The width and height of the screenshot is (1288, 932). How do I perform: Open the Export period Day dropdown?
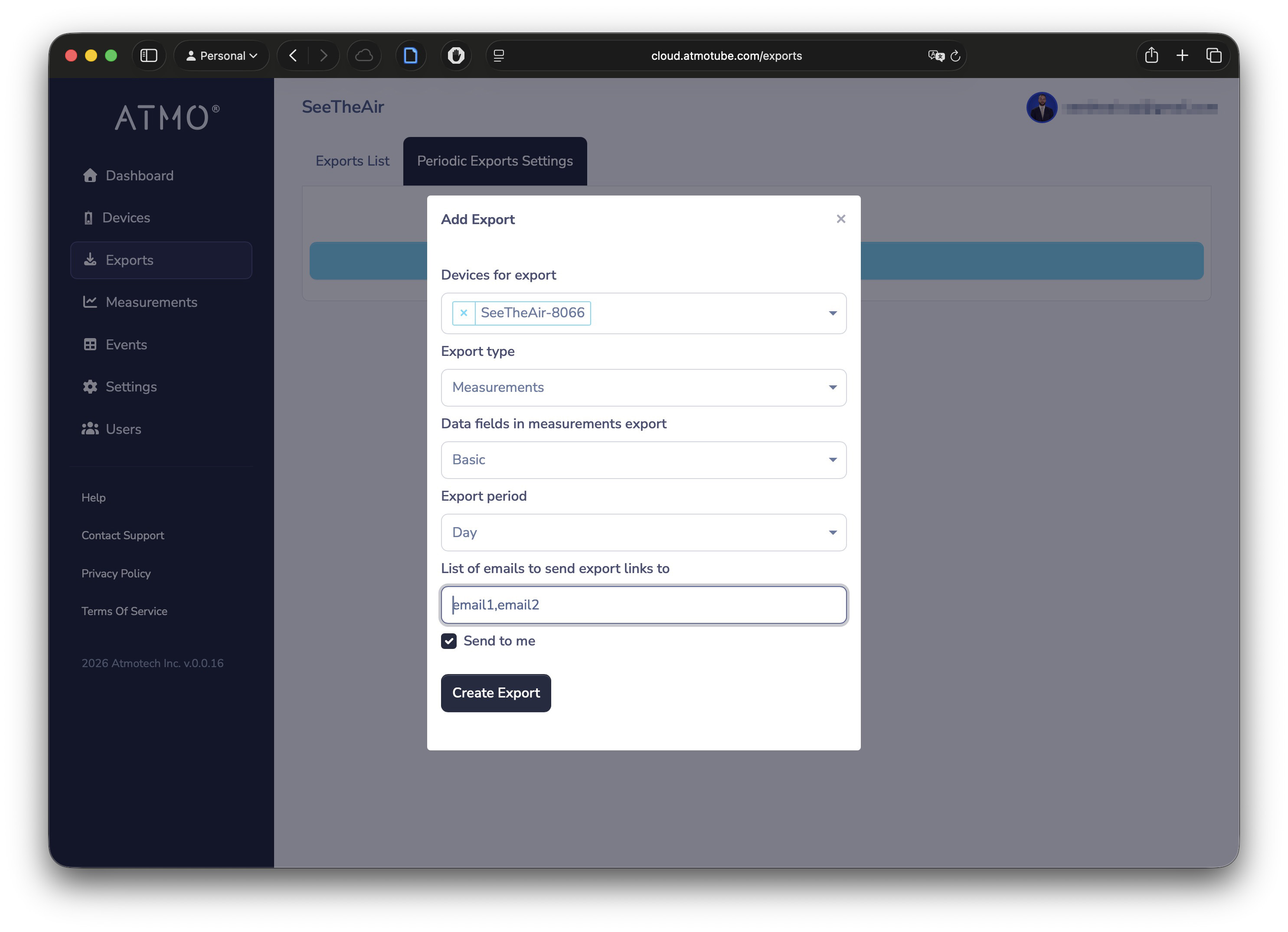coord(643,532)
